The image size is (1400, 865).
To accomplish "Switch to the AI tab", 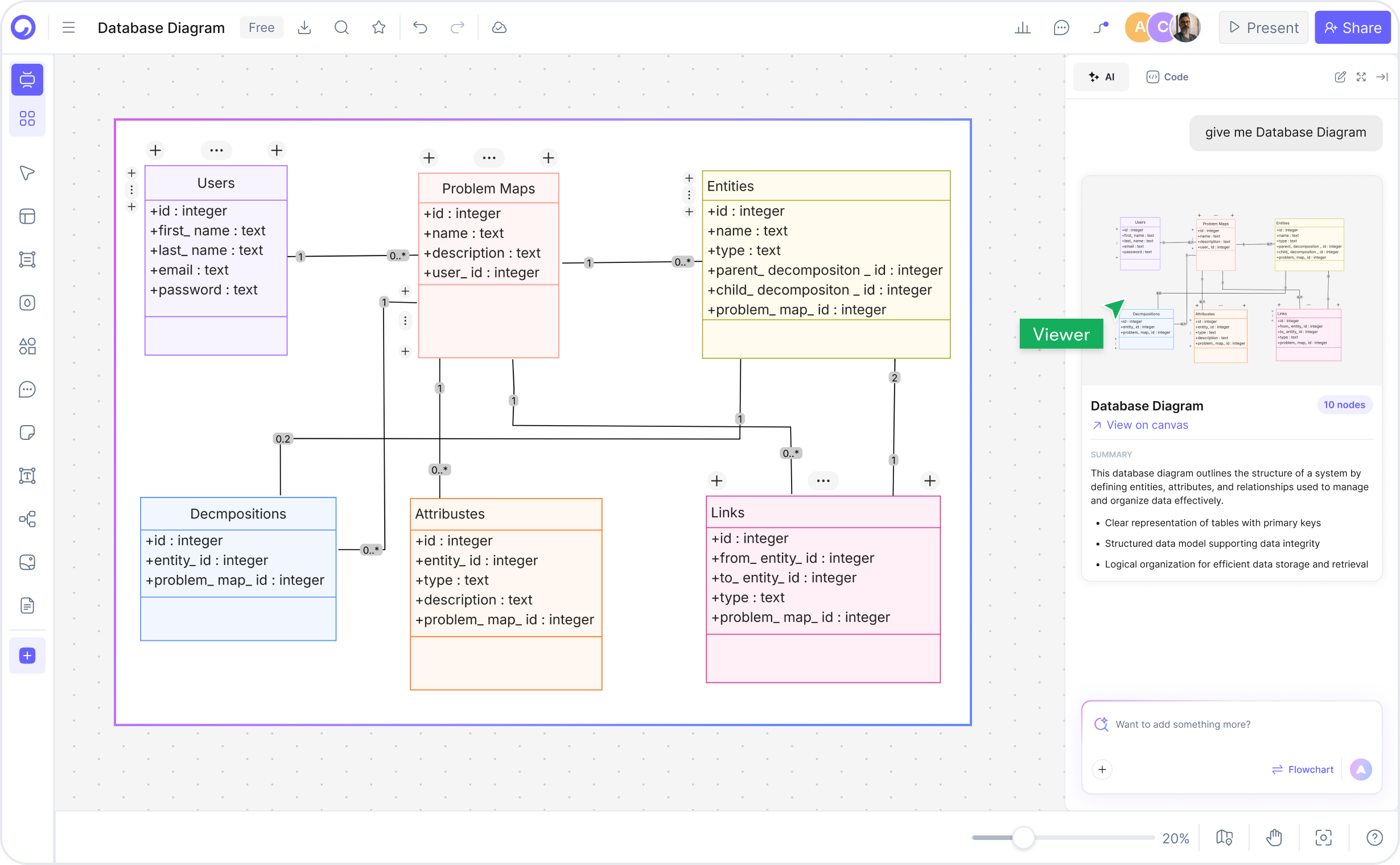I will pyautogui.click(x=1101, y=77).
